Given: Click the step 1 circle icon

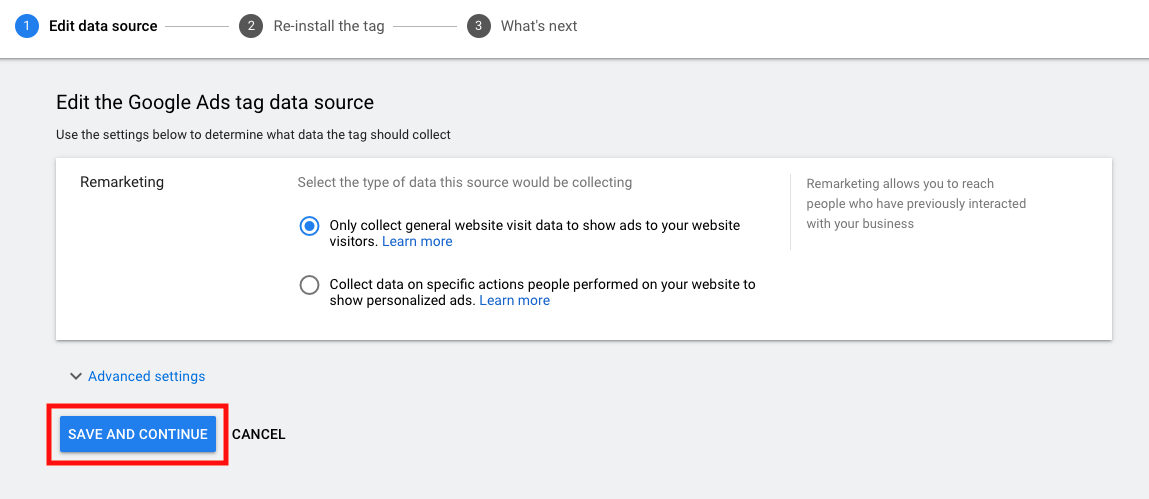Looking at the screenshot, I should (x=26, y=26).
